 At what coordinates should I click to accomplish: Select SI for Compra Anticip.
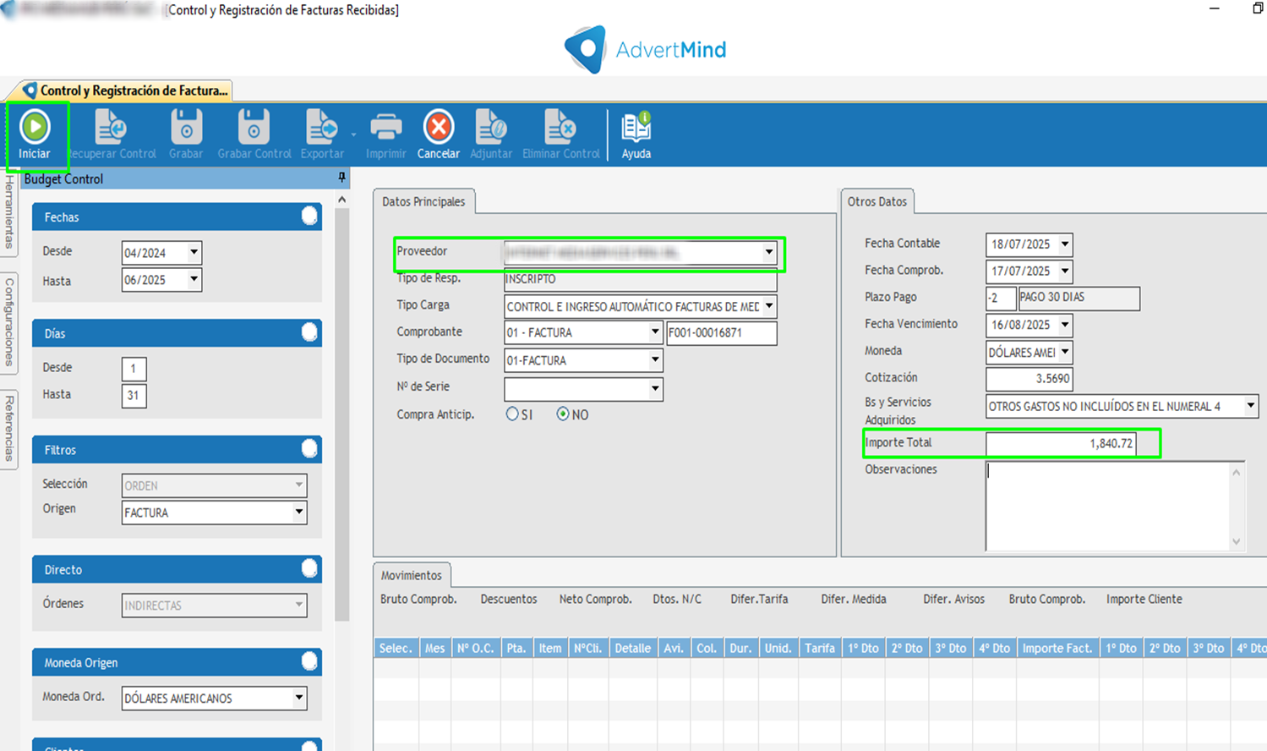(512, 413)
